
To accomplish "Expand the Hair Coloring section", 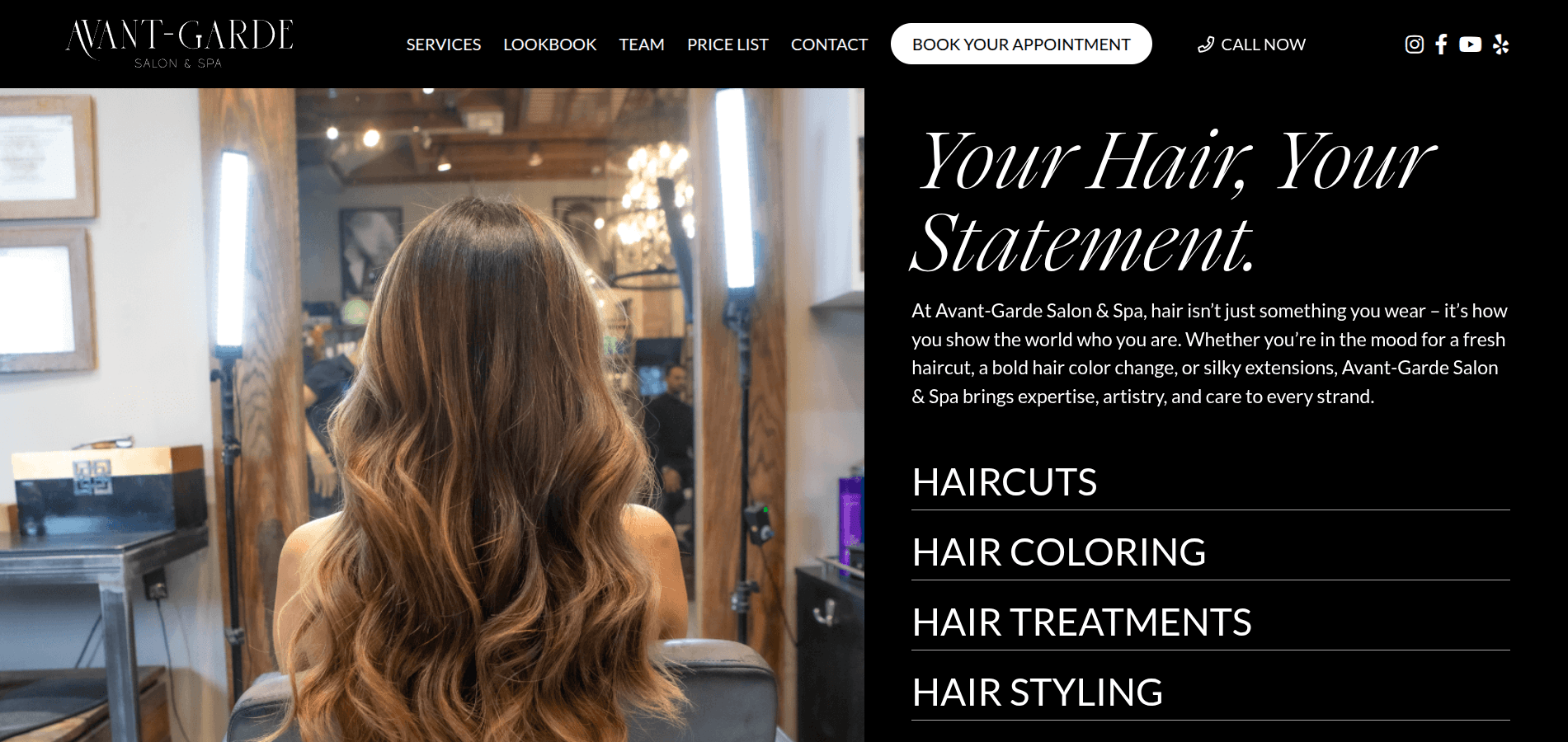I will (x=1210, y=552).
